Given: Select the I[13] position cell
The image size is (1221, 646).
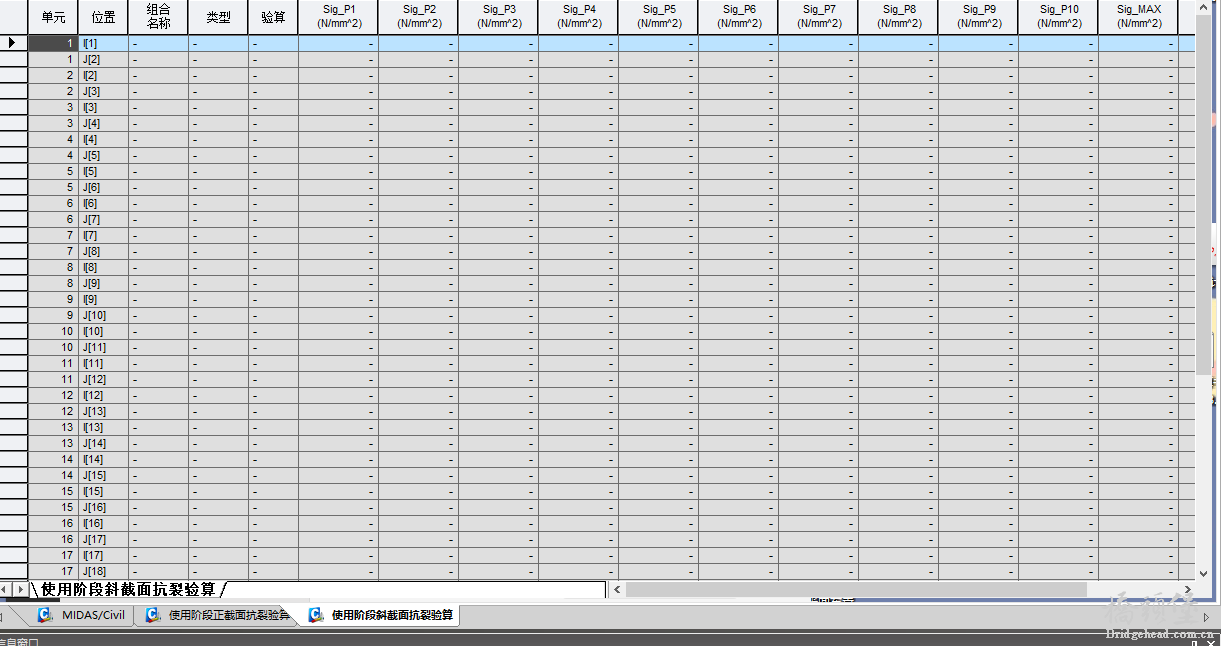Looking at the screenshot, I should (x=103, y=427).
